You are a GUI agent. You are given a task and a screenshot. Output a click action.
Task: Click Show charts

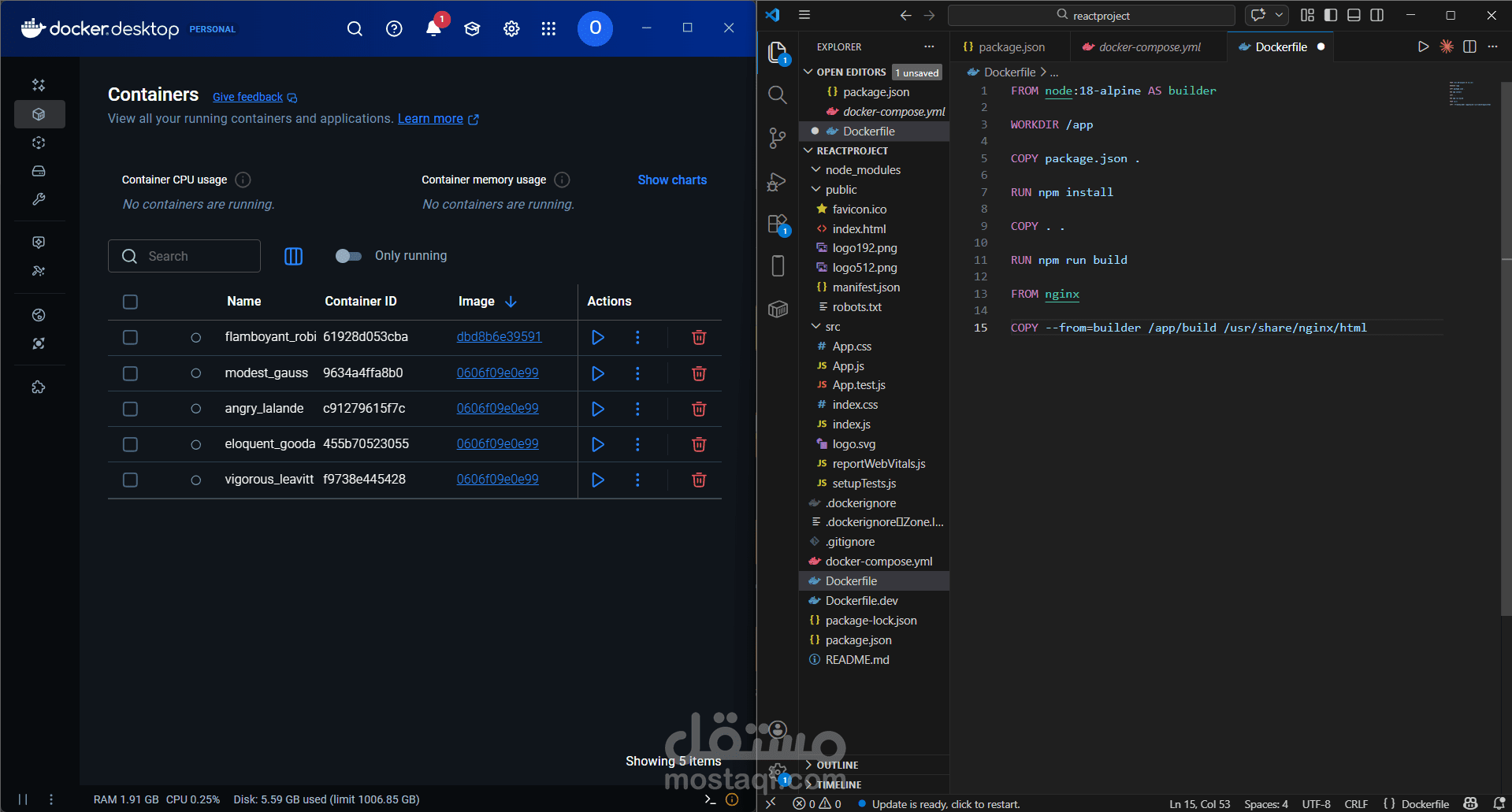[672, 180]
